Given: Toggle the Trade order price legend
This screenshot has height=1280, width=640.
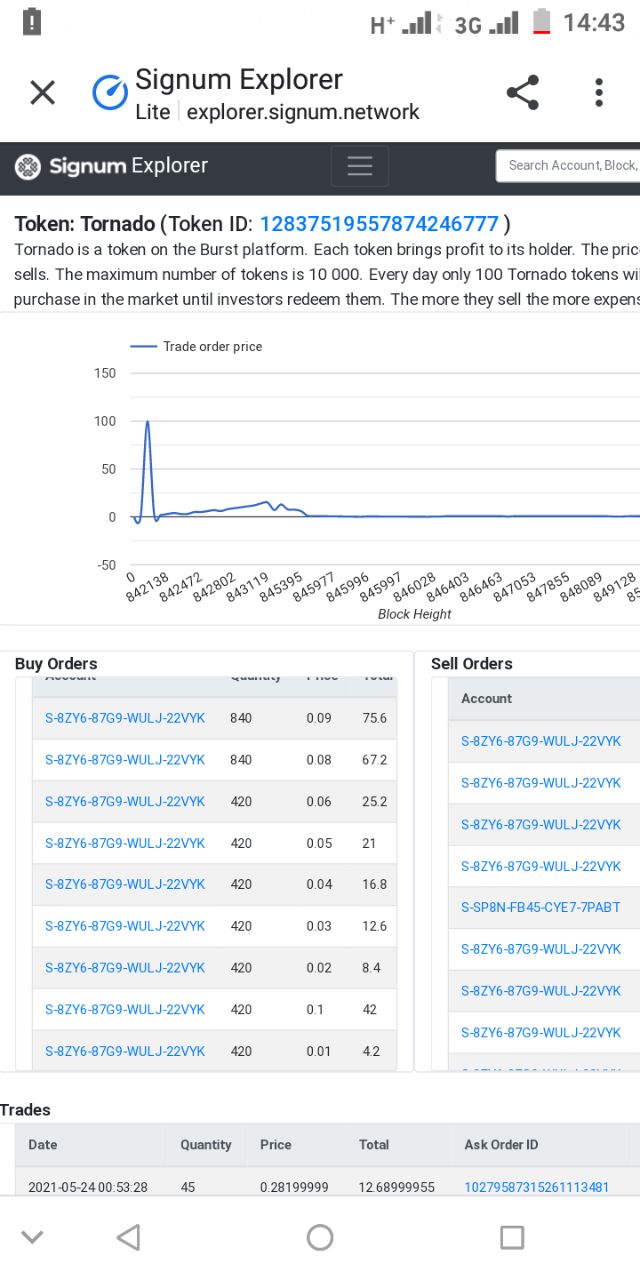Looking at the screenshot, I should point(196,346).
